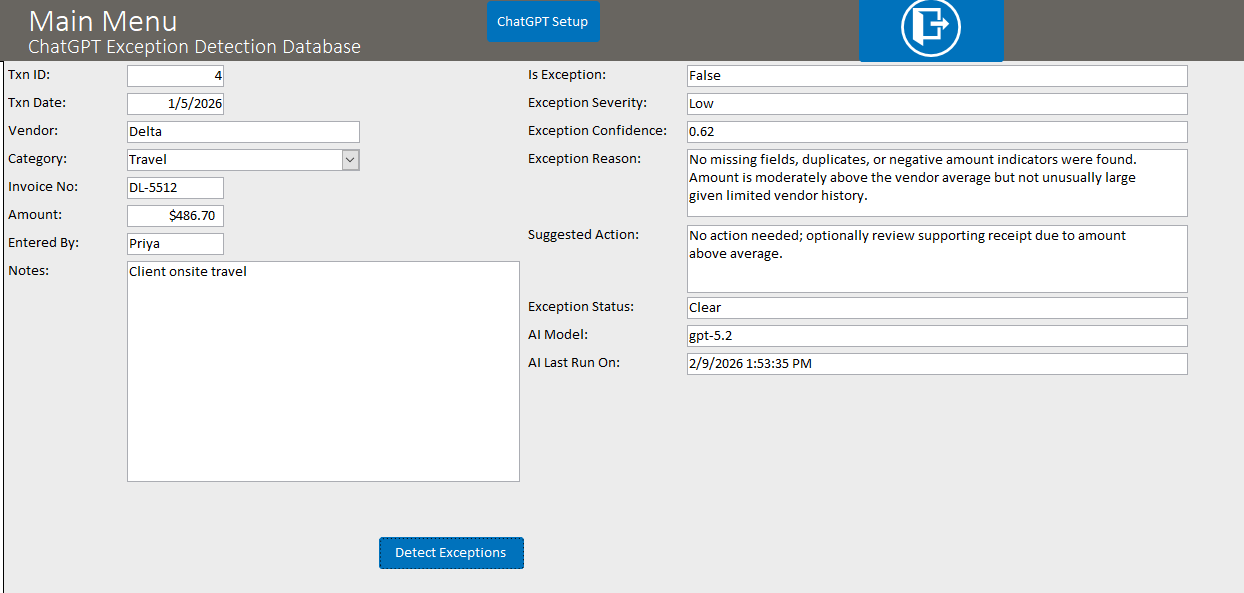Screen dimensions: 1244x593
Task: Select the Exception Status field showing Clear
Action: pos(936,308)
